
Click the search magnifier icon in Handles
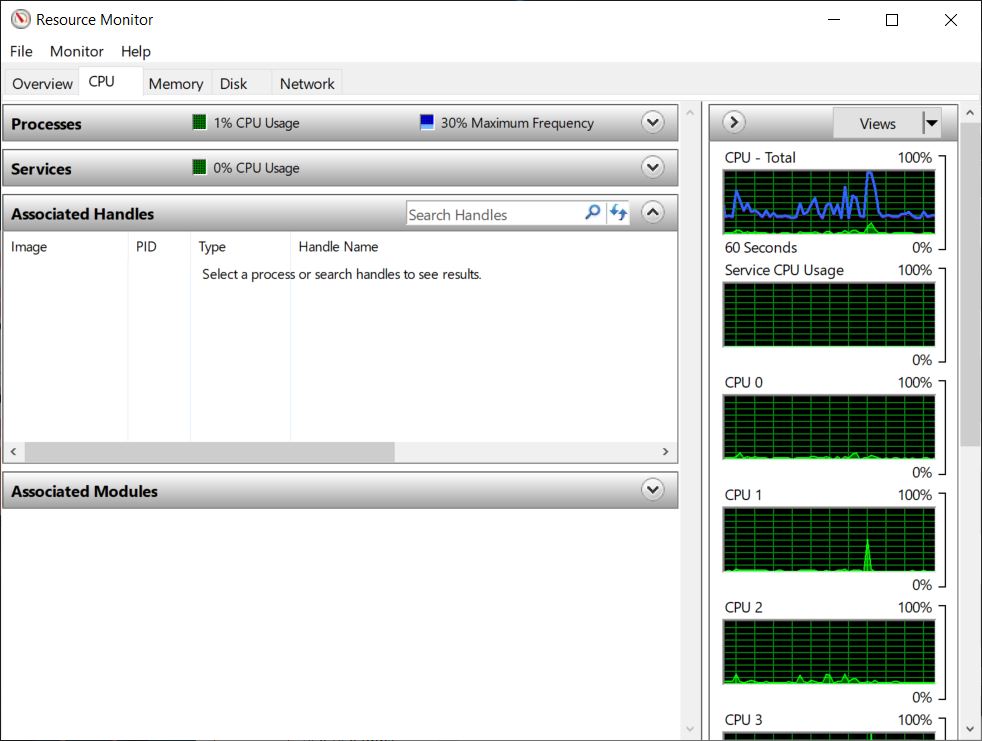(x=592, y=213)
